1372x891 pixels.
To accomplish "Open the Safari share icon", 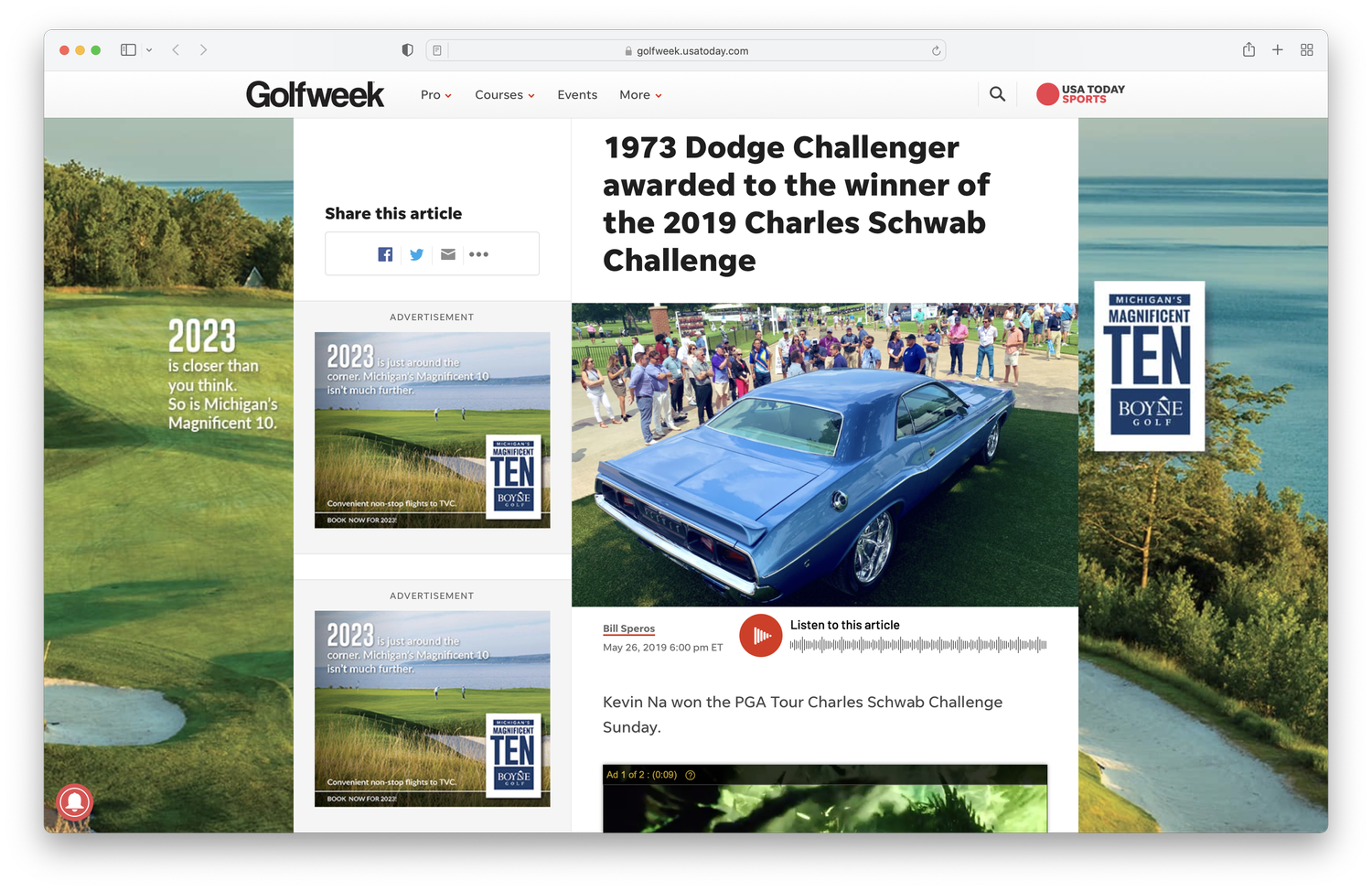I will coord(1249,49).
